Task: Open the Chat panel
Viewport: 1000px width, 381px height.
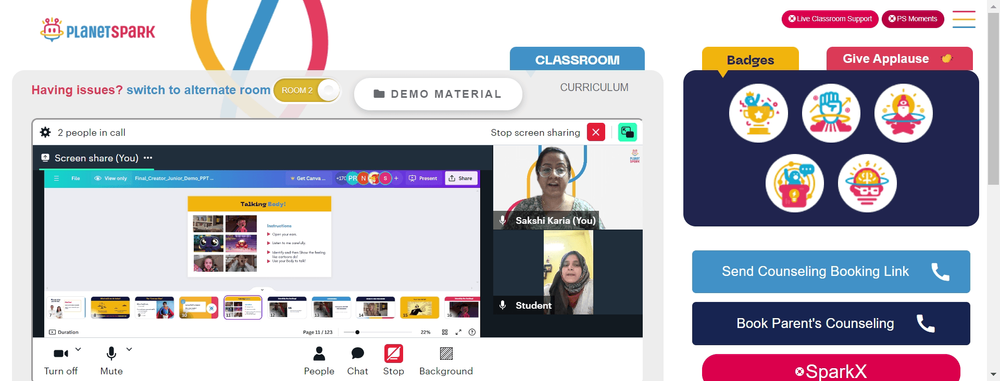Action: tap(358, 361)
